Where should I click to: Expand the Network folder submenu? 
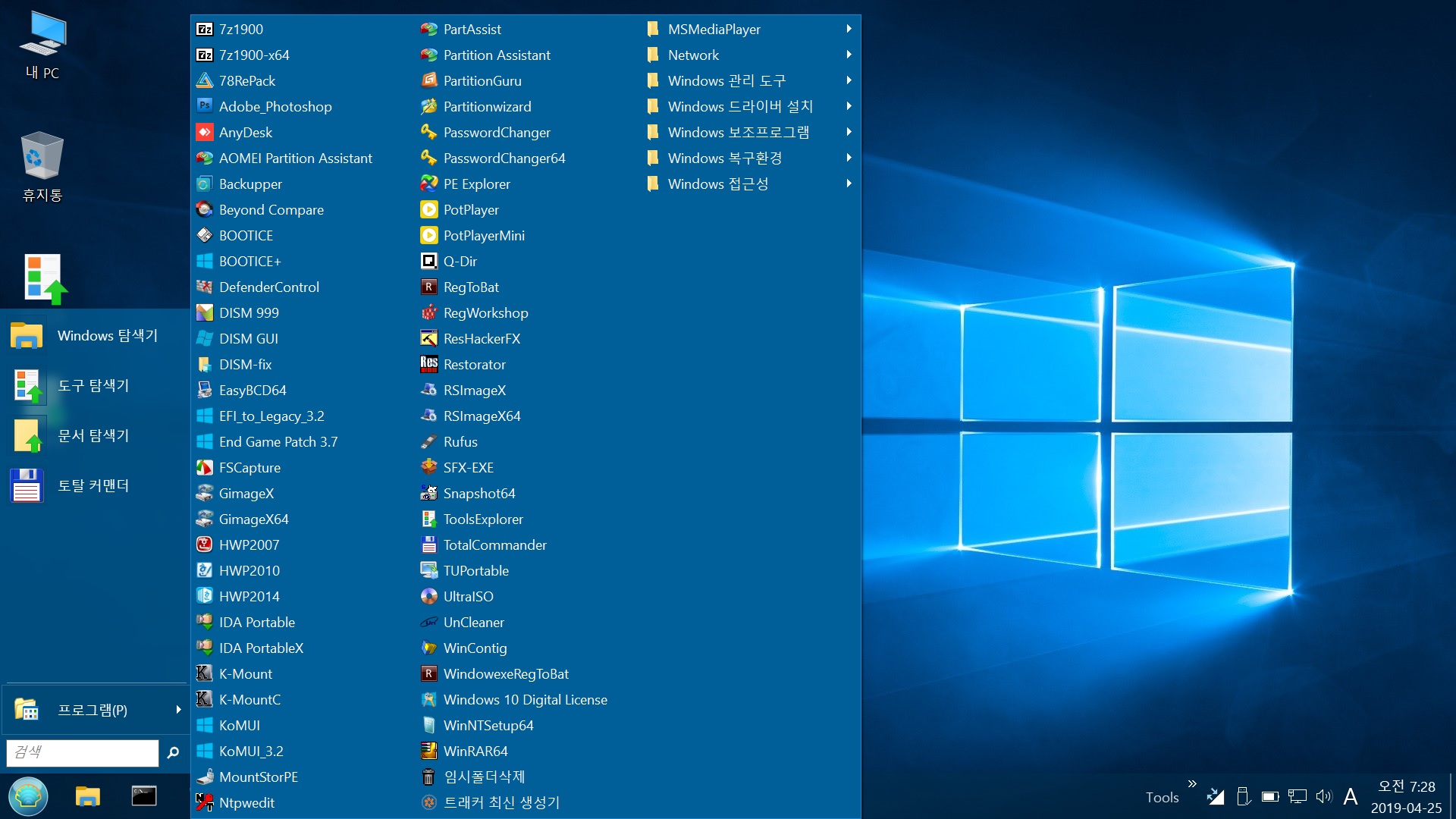849,55
